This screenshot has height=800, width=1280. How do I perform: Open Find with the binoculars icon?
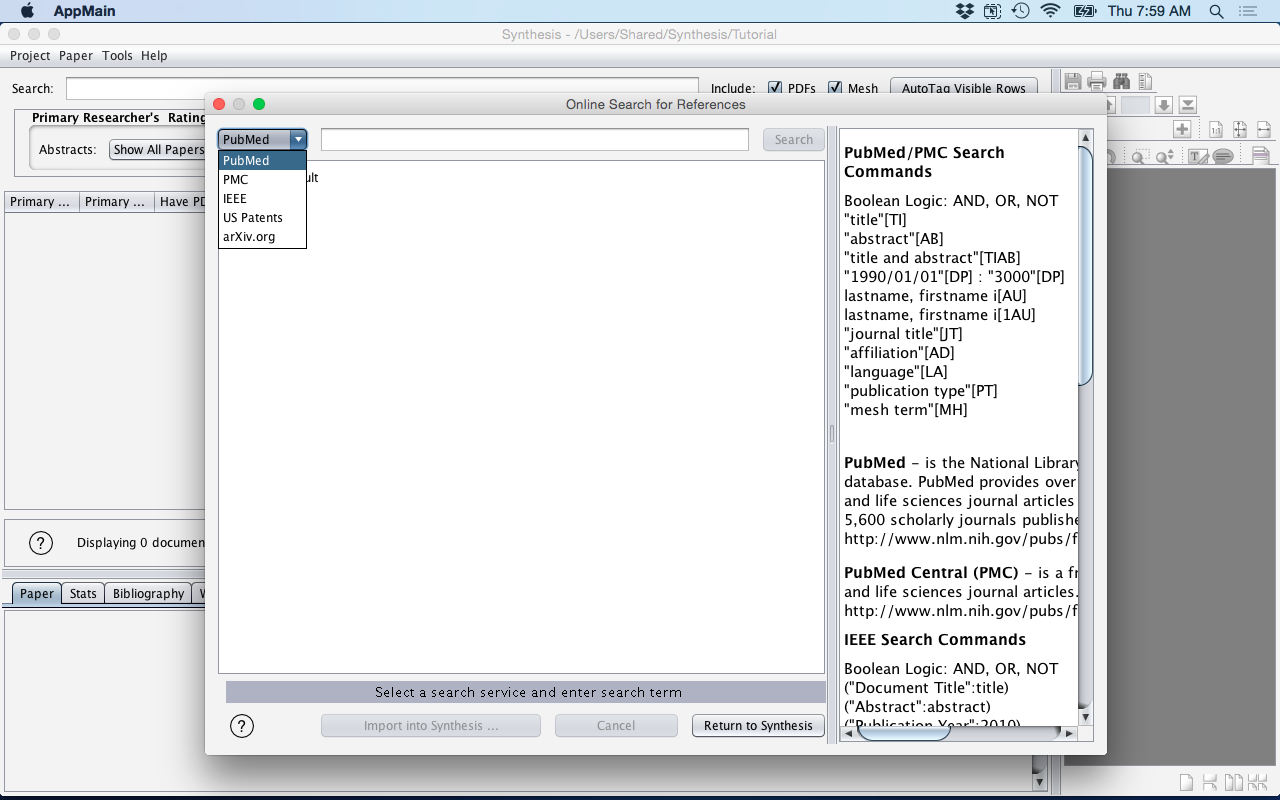click(x=1121, y=81)
